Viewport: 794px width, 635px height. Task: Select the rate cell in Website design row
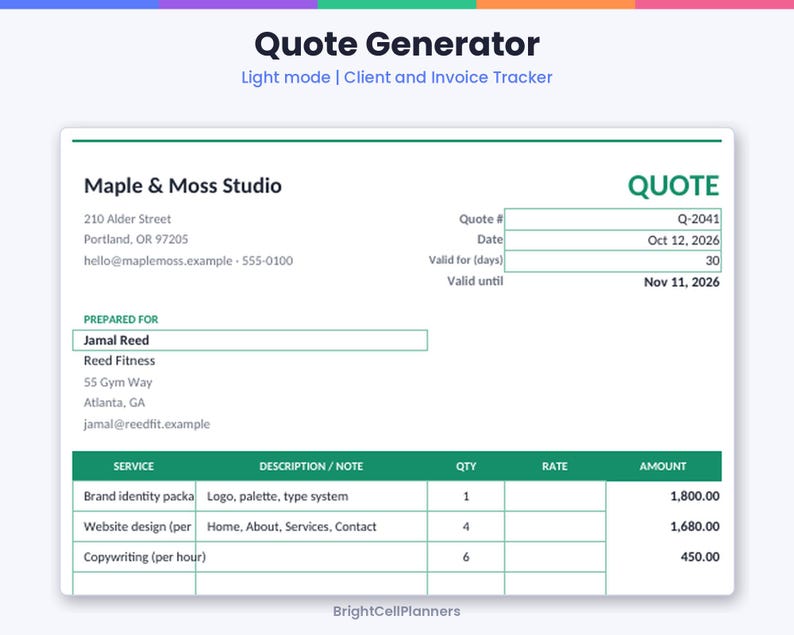pyautogui.click(x=555, y=527)
